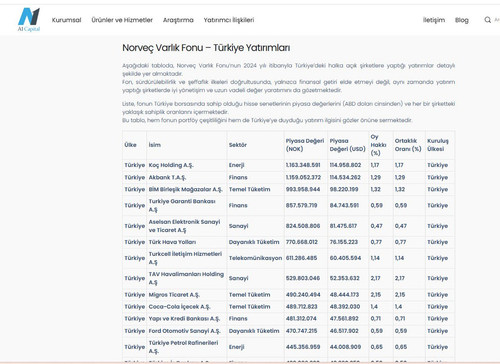Go to the İletişim page

(434, 20)
